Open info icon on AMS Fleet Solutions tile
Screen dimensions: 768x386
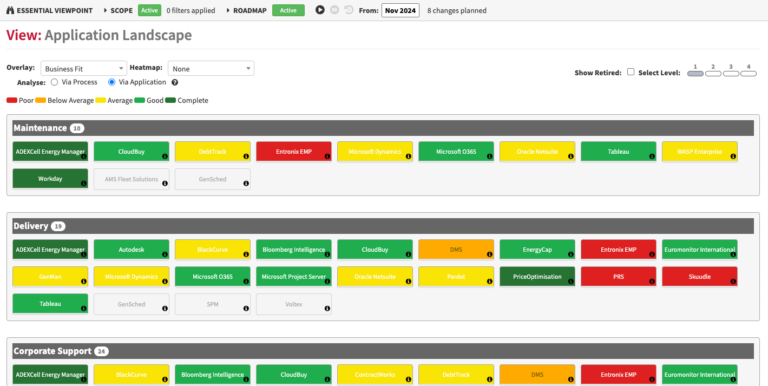pos(165,184)
